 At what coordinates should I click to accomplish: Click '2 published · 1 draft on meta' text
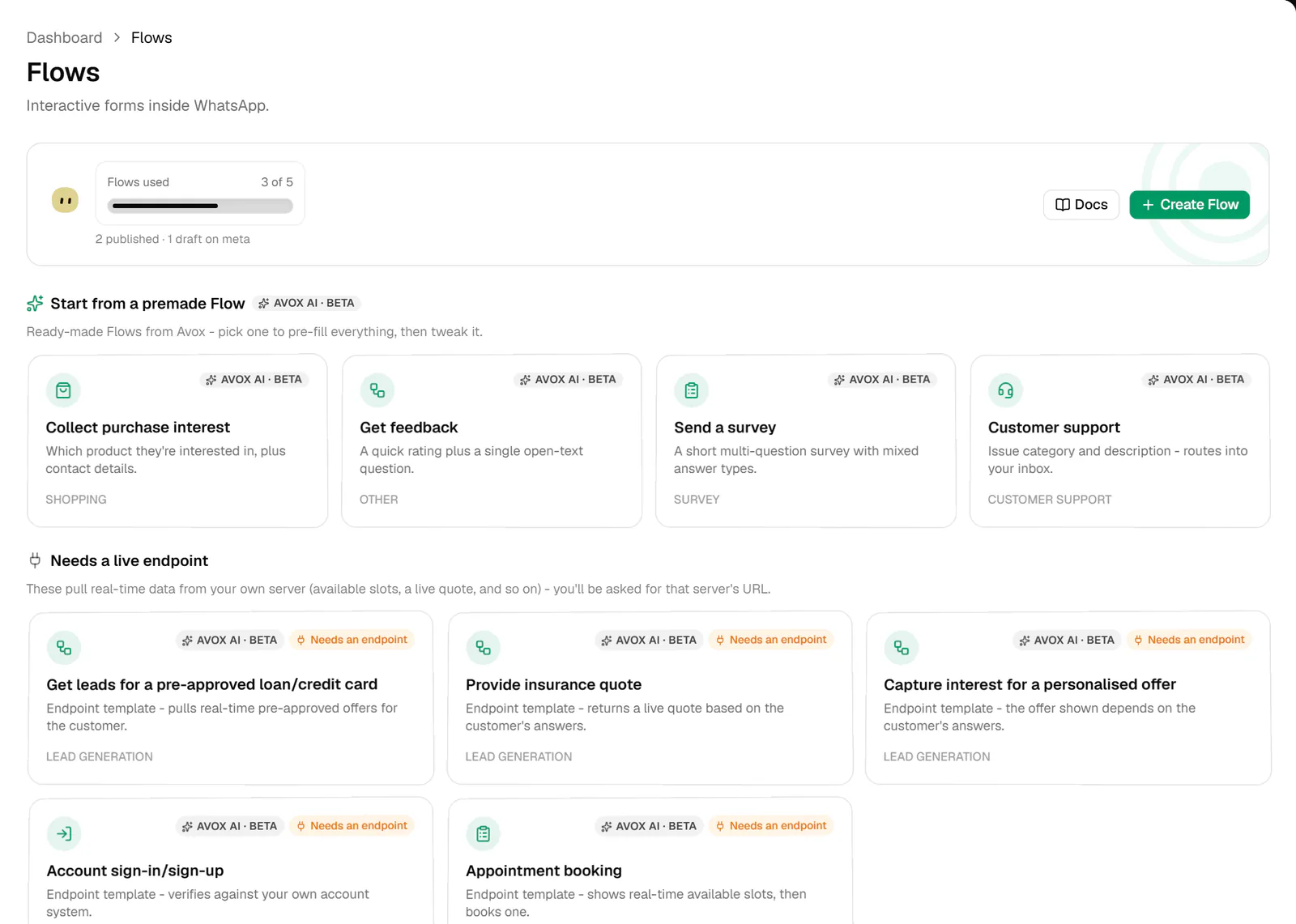coord(173,240)
